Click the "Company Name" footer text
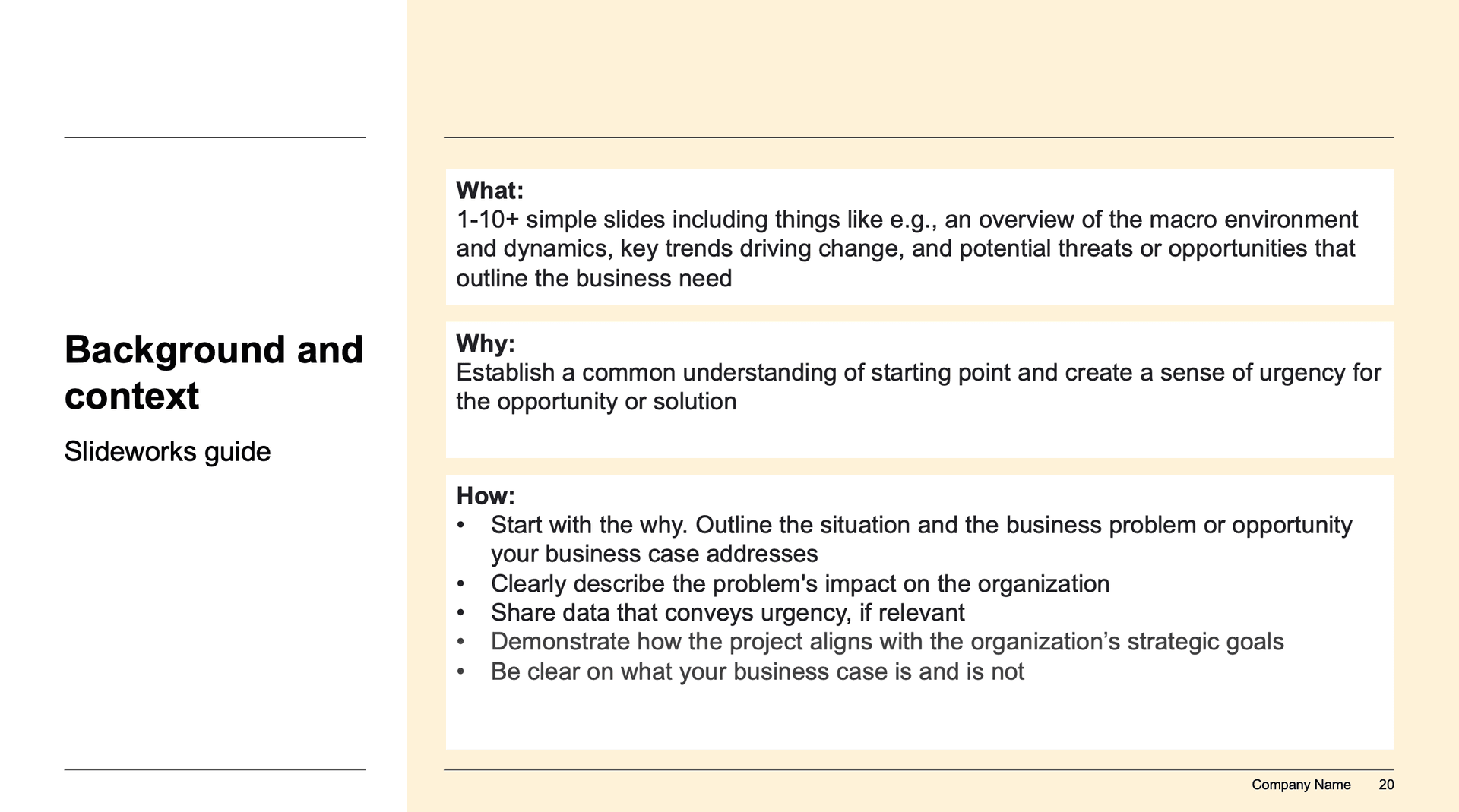1459x812 pixels. click(x=1300, y=785)
